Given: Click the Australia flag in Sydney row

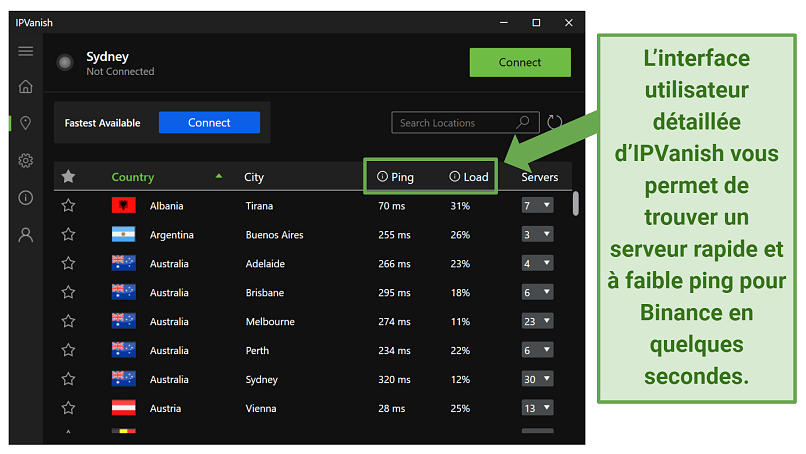Looking at the screenshot, I should tap(124, 379).
